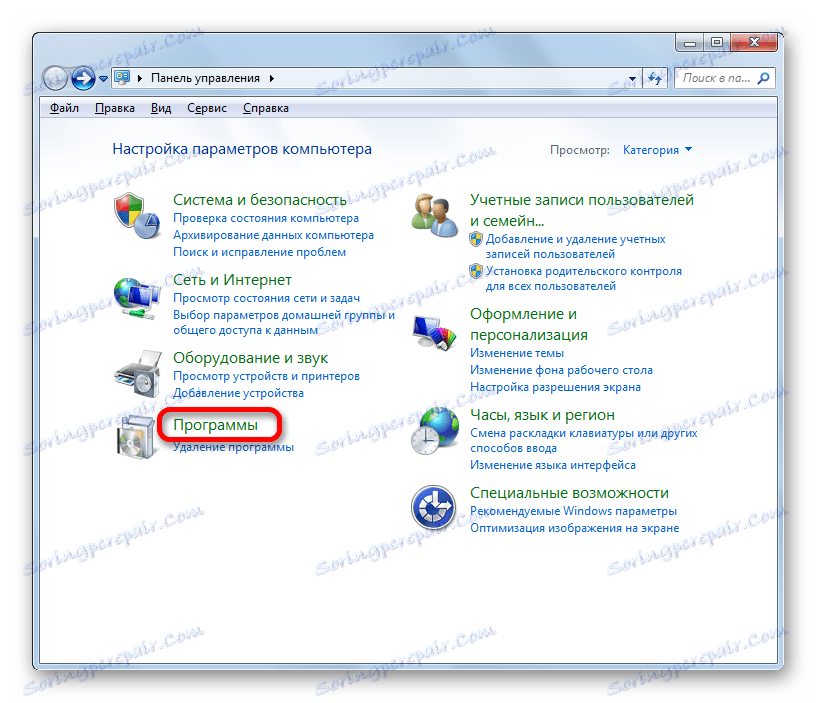Click Установка родительского контроля link

point(584,278)
